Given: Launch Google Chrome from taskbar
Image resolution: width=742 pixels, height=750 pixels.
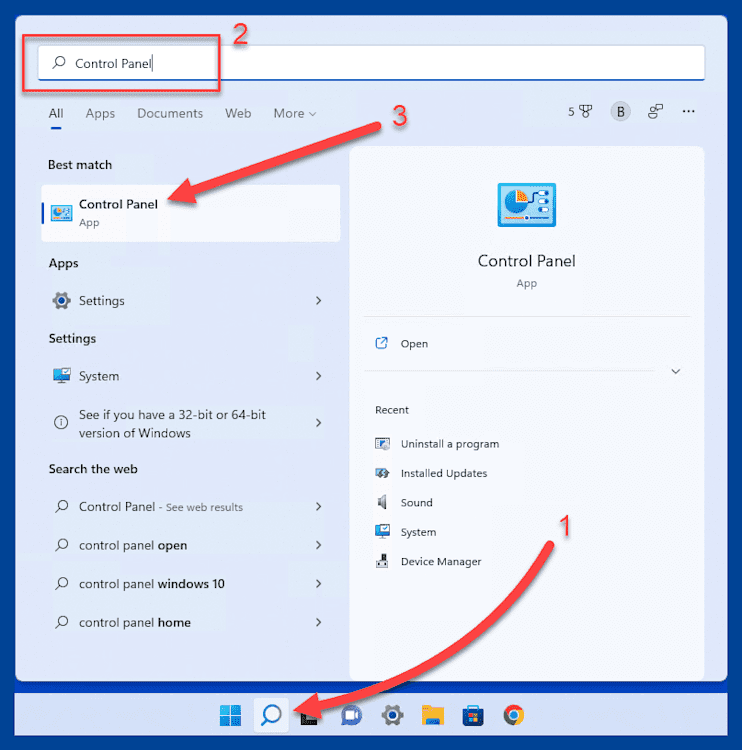Looking at the screenshot, I should (514, 716).
